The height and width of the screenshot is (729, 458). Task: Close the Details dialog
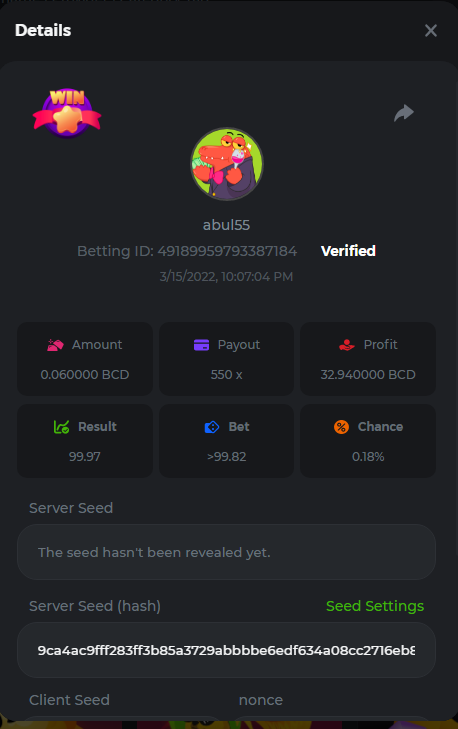(x=431, y=31)
